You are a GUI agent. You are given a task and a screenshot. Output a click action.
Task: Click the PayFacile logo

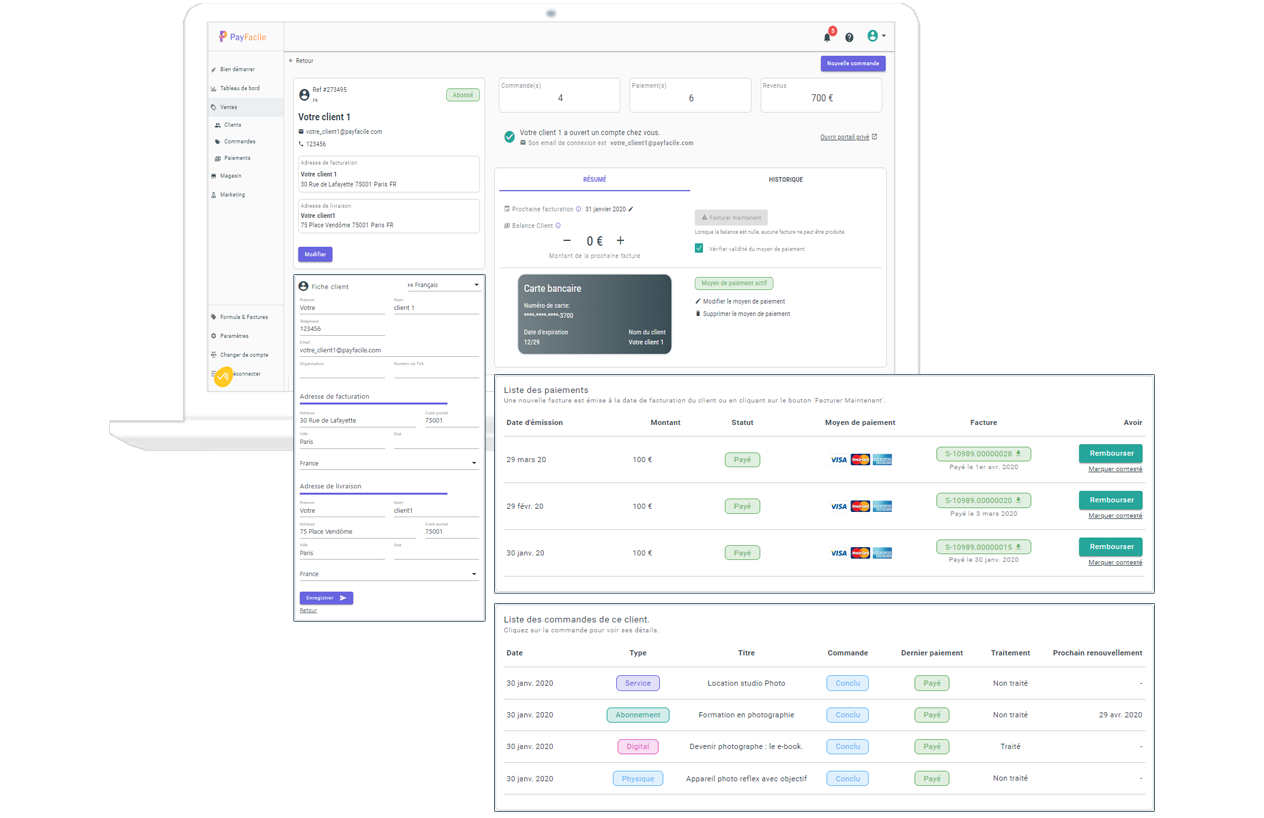(242, 37)
